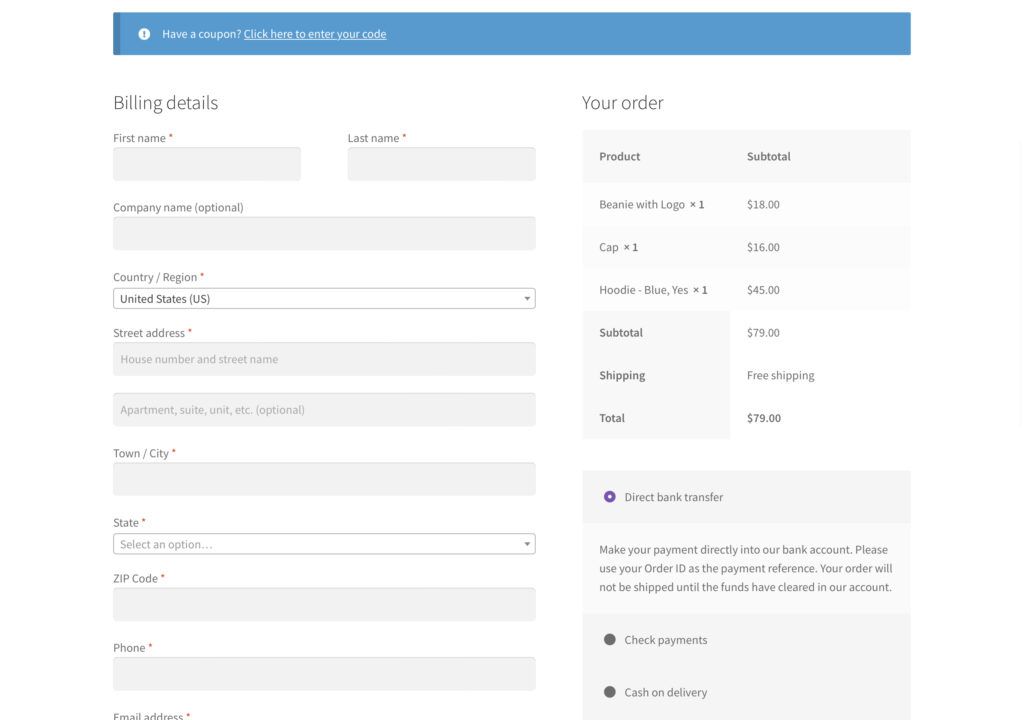The image size is (1024, 720).
Task: Choose Check payments radio button
Action: coord(610,640)
